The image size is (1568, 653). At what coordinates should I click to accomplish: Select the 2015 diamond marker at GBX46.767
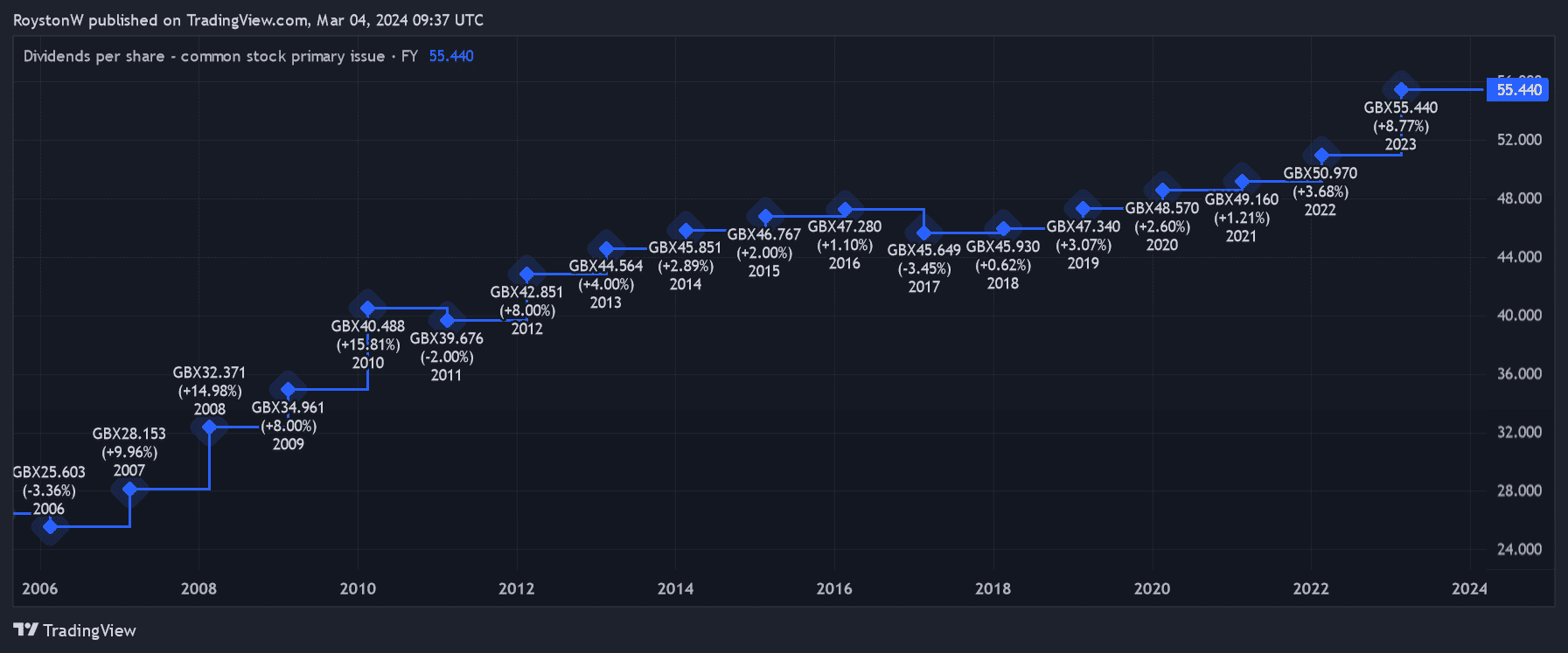(765, 216)
